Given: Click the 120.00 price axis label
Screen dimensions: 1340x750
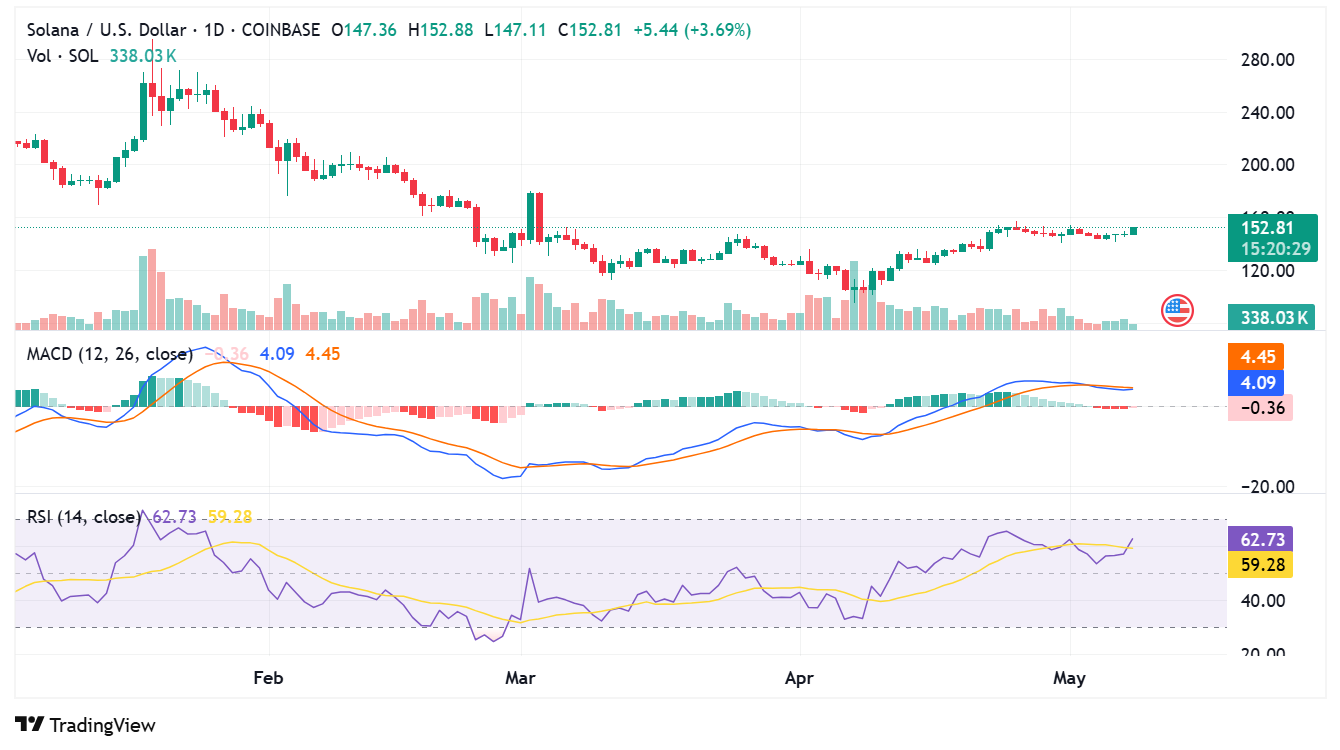Looking at the screenshot, I should [x=1267, y=271].
